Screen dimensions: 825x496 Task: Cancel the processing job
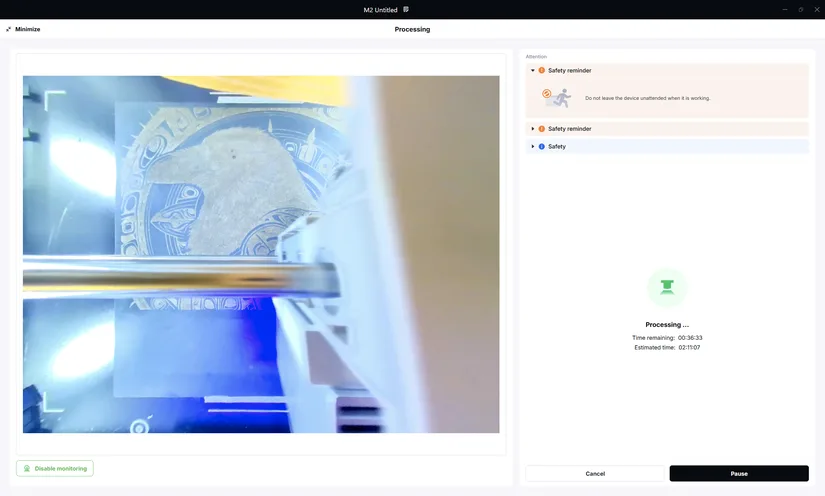tap(595, 473)
